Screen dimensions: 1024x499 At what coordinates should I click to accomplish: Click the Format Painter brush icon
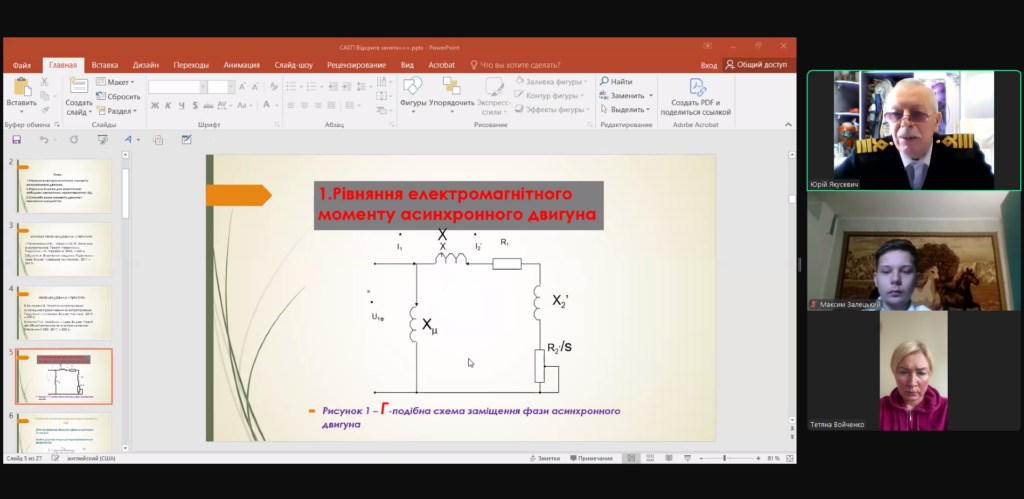click(44, 108)
